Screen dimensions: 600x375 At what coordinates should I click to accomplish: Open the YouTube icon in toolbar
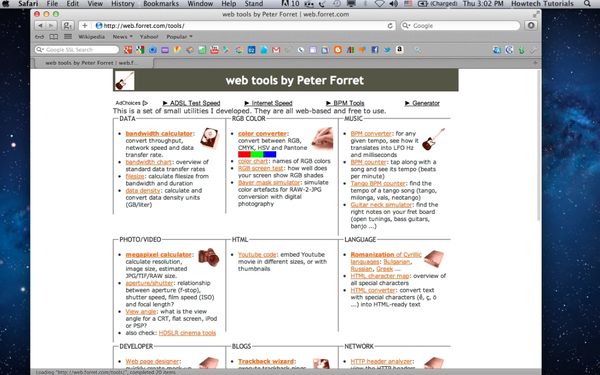click(214, 50)
